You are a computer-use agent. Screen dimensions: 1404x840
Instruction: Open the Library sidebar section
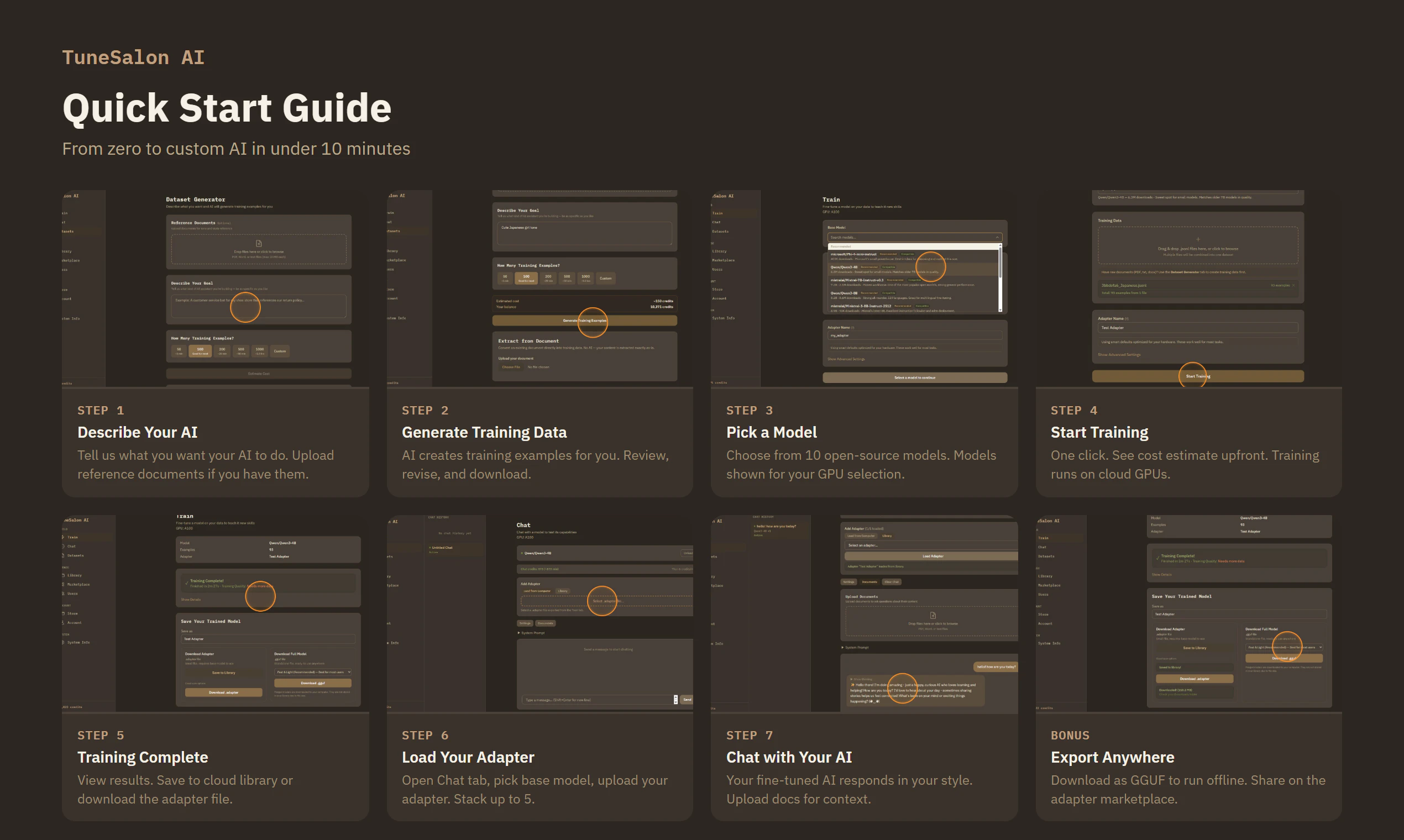coord(74,575)
